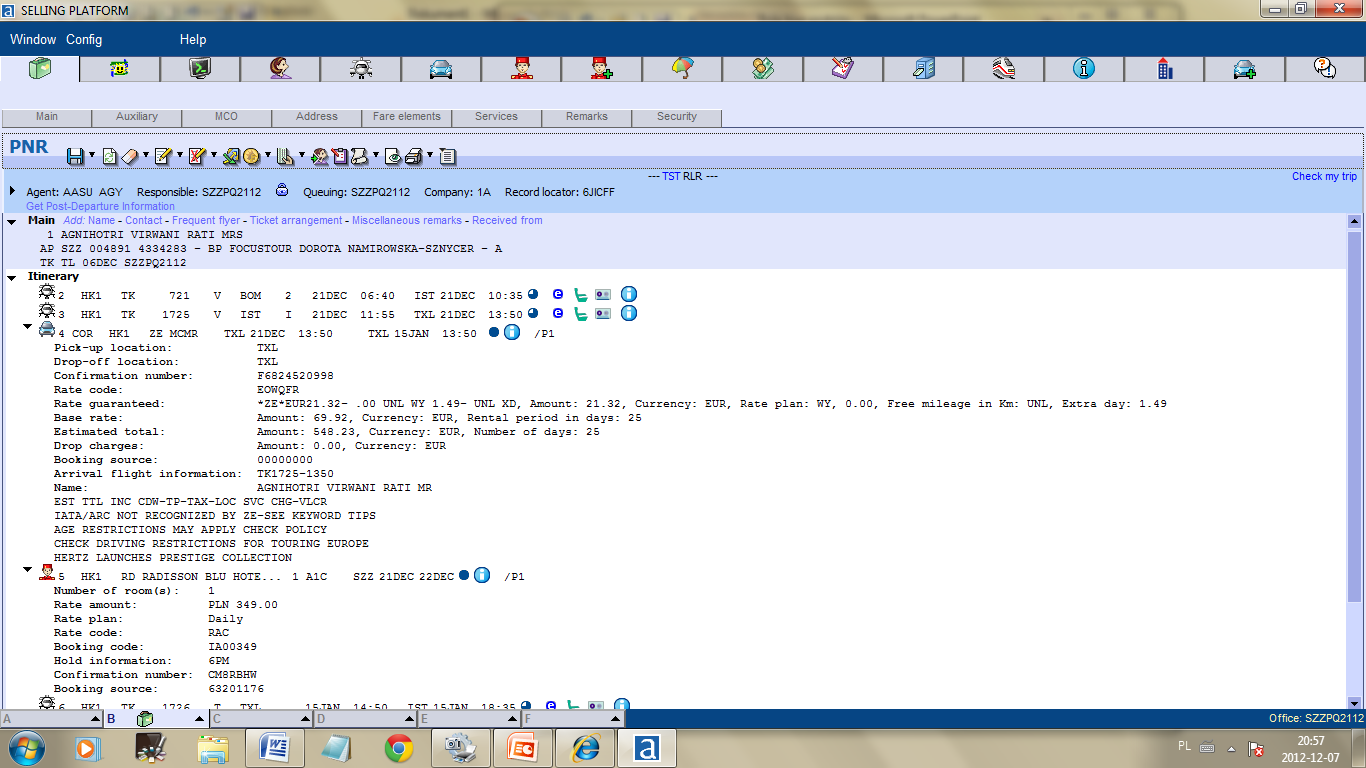
Task: Open dropdown arrow next to eraser icon
Action: [145, 155]
